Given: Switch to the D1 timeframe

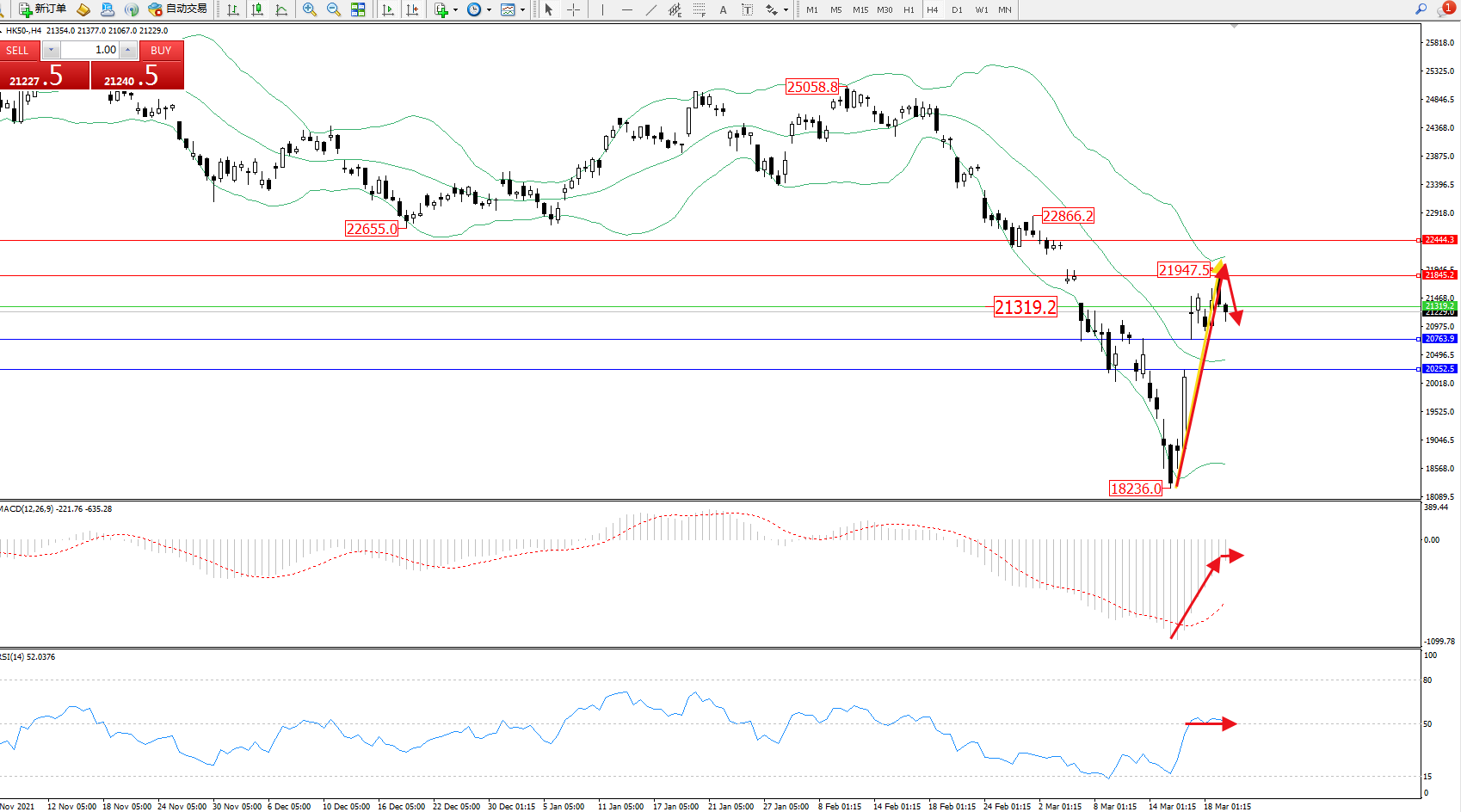Looking at the screenshot, I should pyautogui.click(x=957, y=10).
